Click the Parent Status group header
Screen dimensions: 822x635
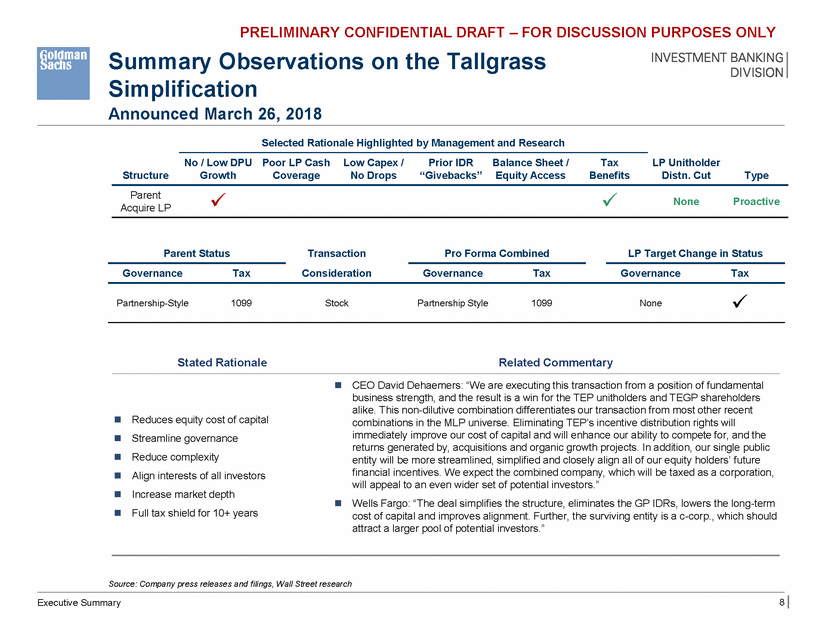[x=197, y=253]
